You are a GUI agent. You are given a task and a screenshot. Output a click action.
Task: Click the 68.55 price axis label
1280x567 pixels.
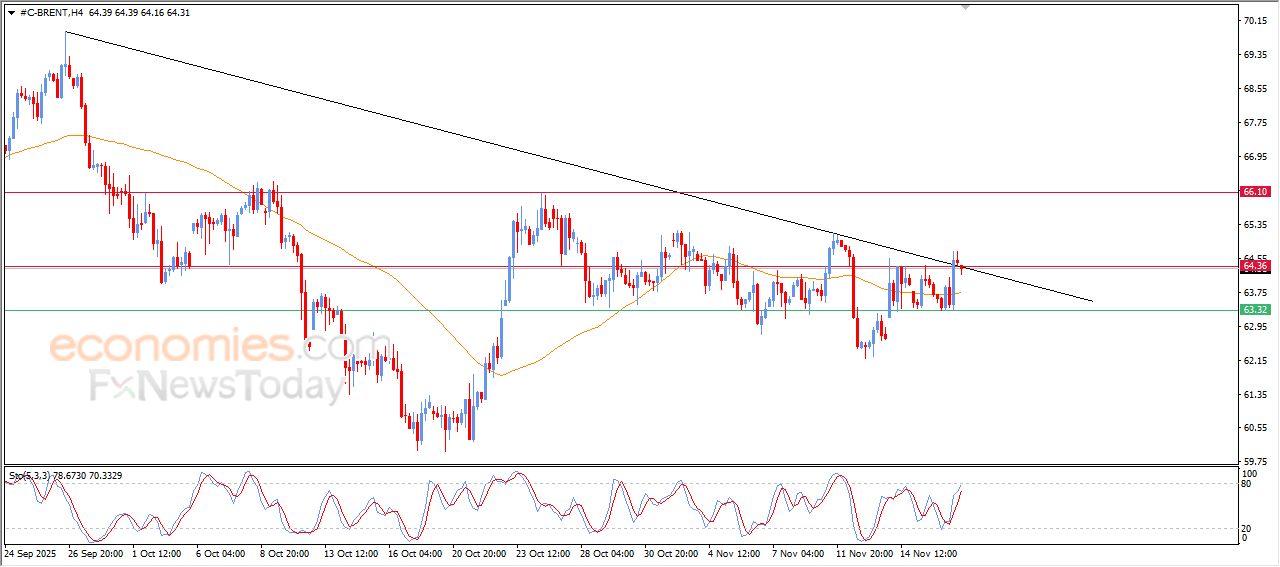tap(1254, 88)
